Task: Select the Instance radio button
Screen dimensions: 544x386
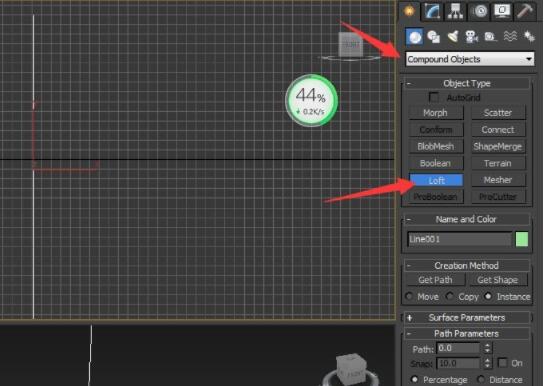Action: (x=488, y=297)
